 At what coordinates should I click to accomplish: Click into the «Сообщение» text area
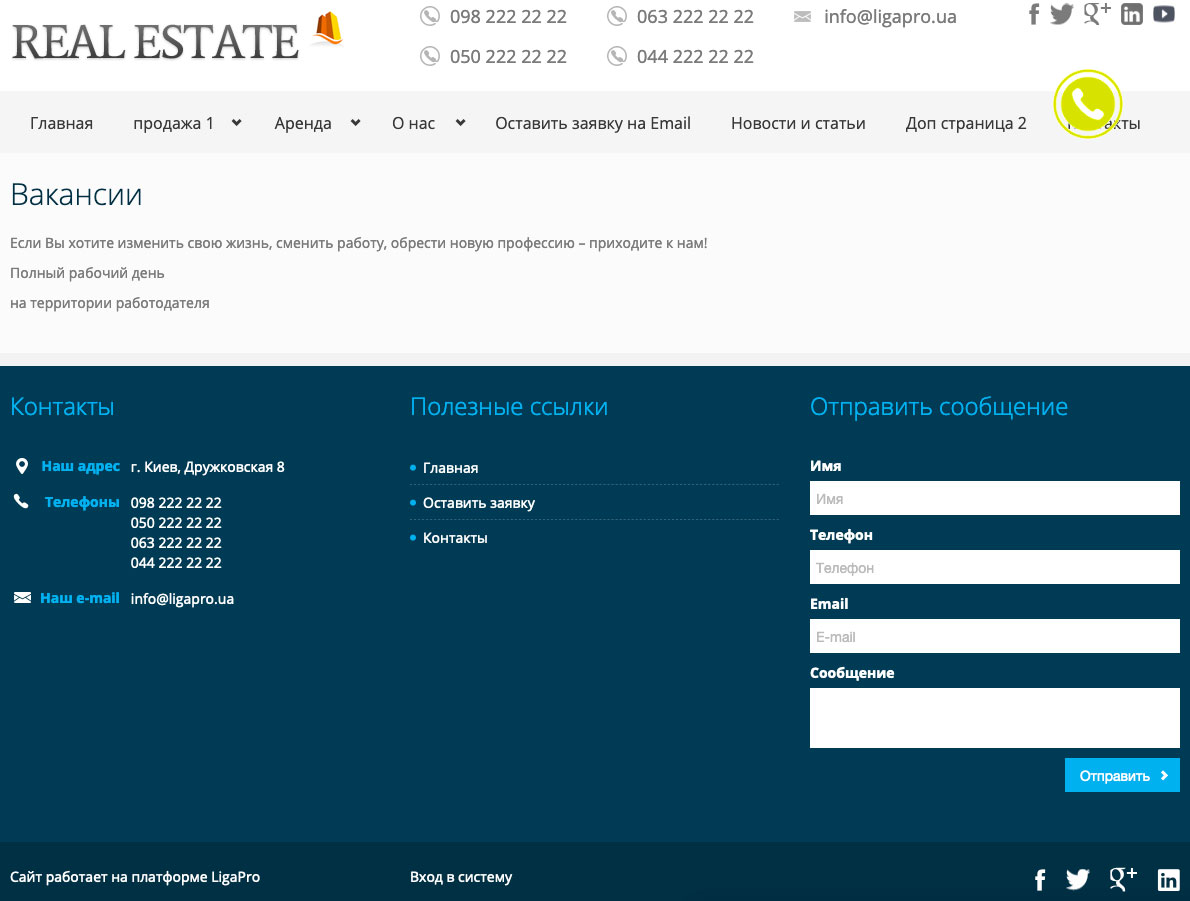(x=994, y=717)
